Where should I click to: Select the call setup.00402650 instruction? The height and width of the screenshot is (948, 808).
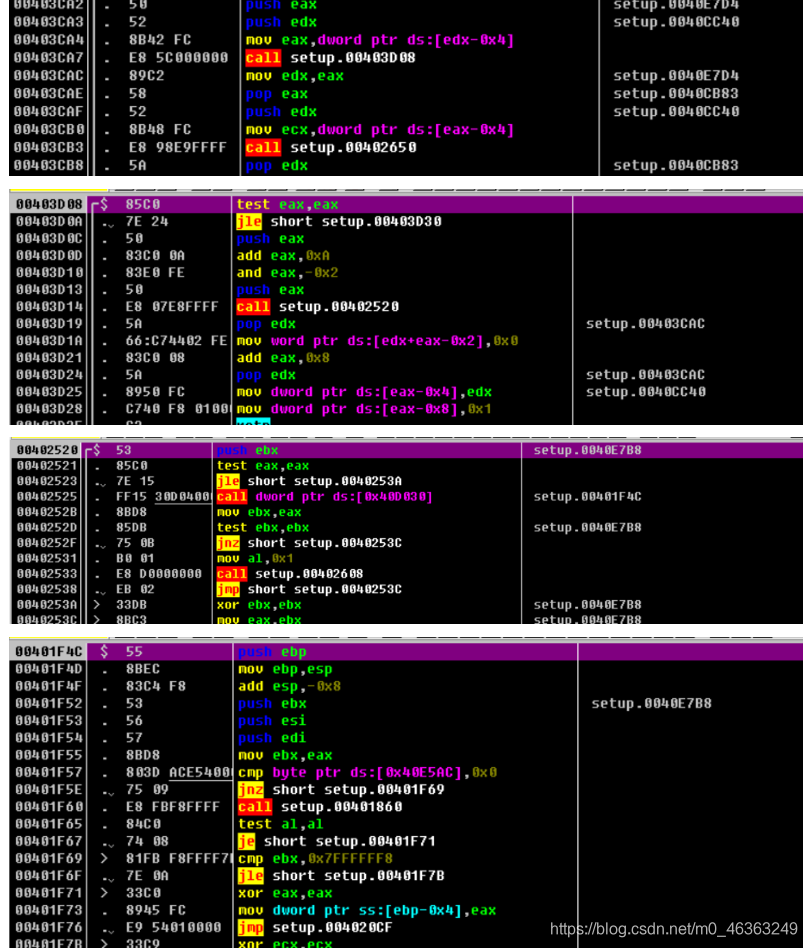point(331,148)
